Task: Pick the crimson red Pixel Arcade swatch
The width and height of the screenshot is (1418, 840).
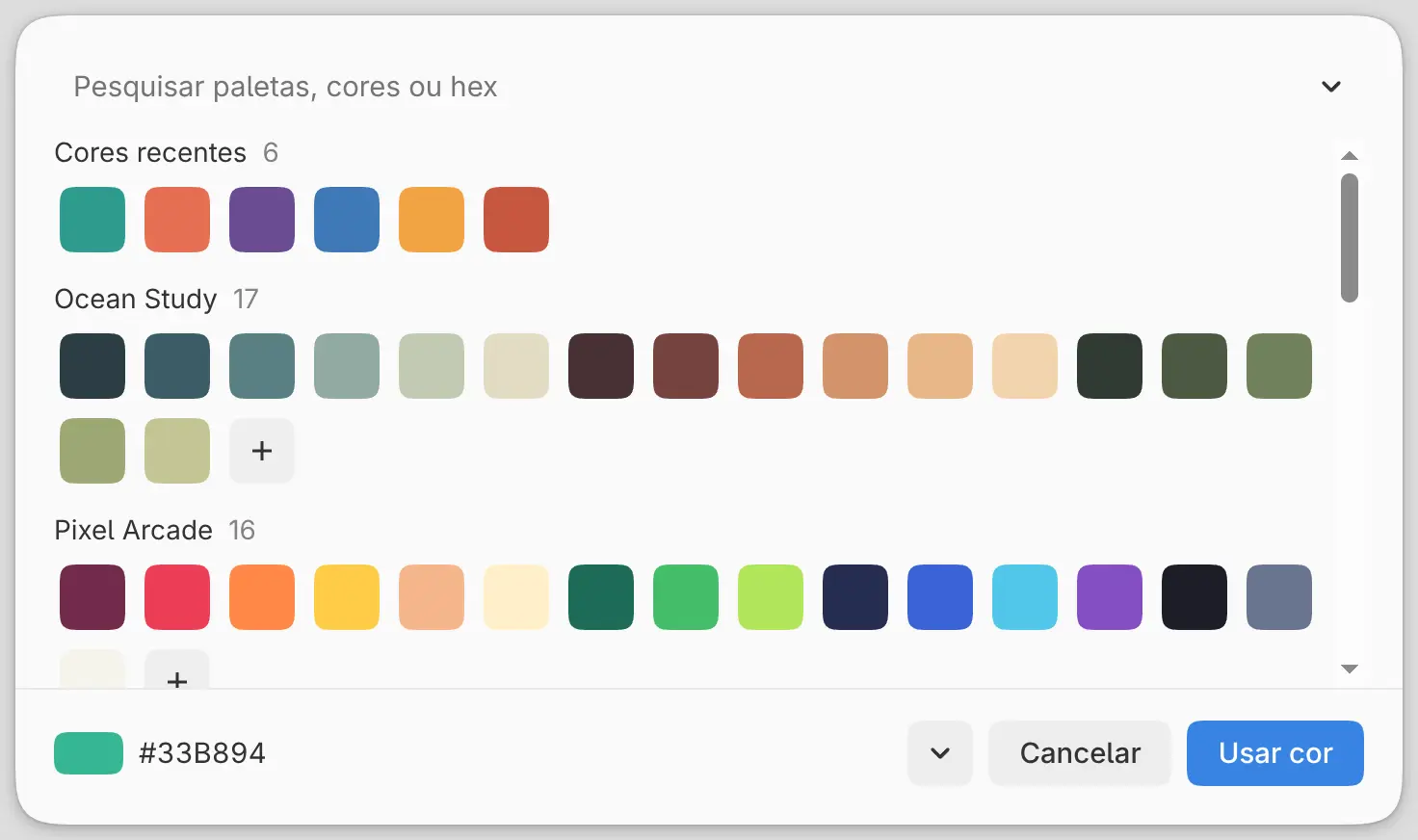Action: (177, 597)
